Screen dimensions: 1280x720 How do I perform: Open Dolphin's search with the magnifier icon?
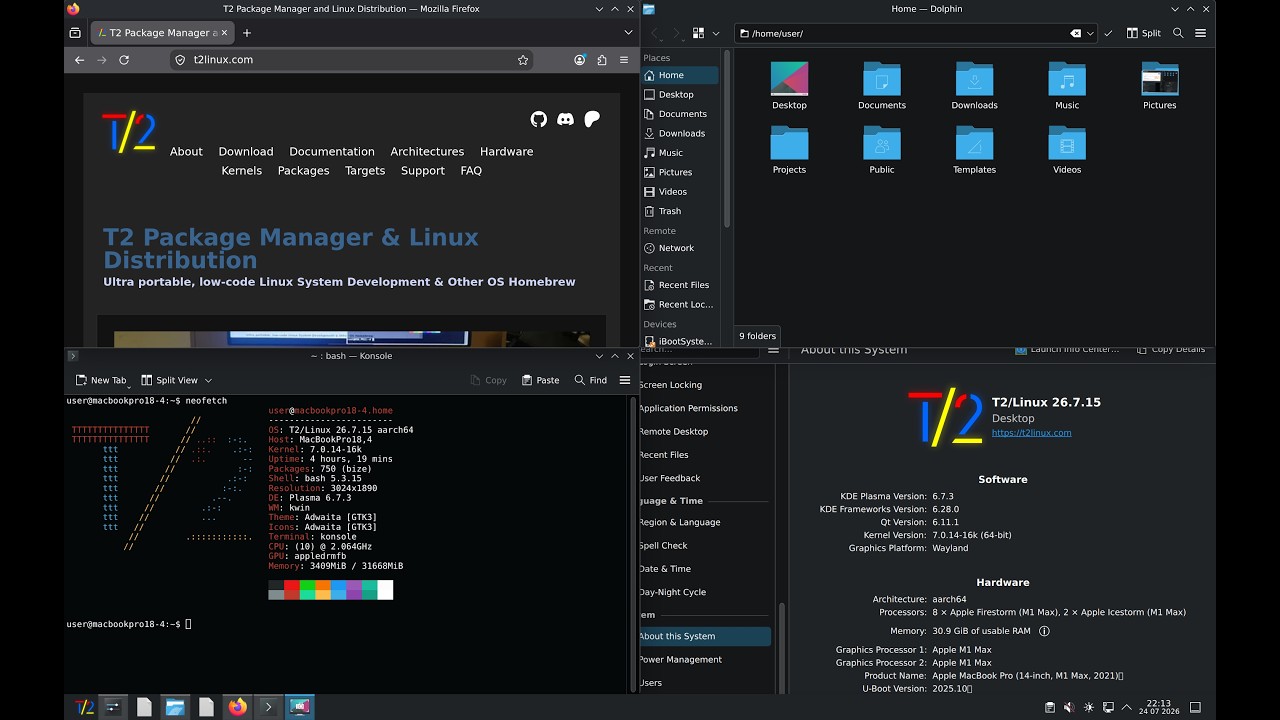pos(1178,33)
